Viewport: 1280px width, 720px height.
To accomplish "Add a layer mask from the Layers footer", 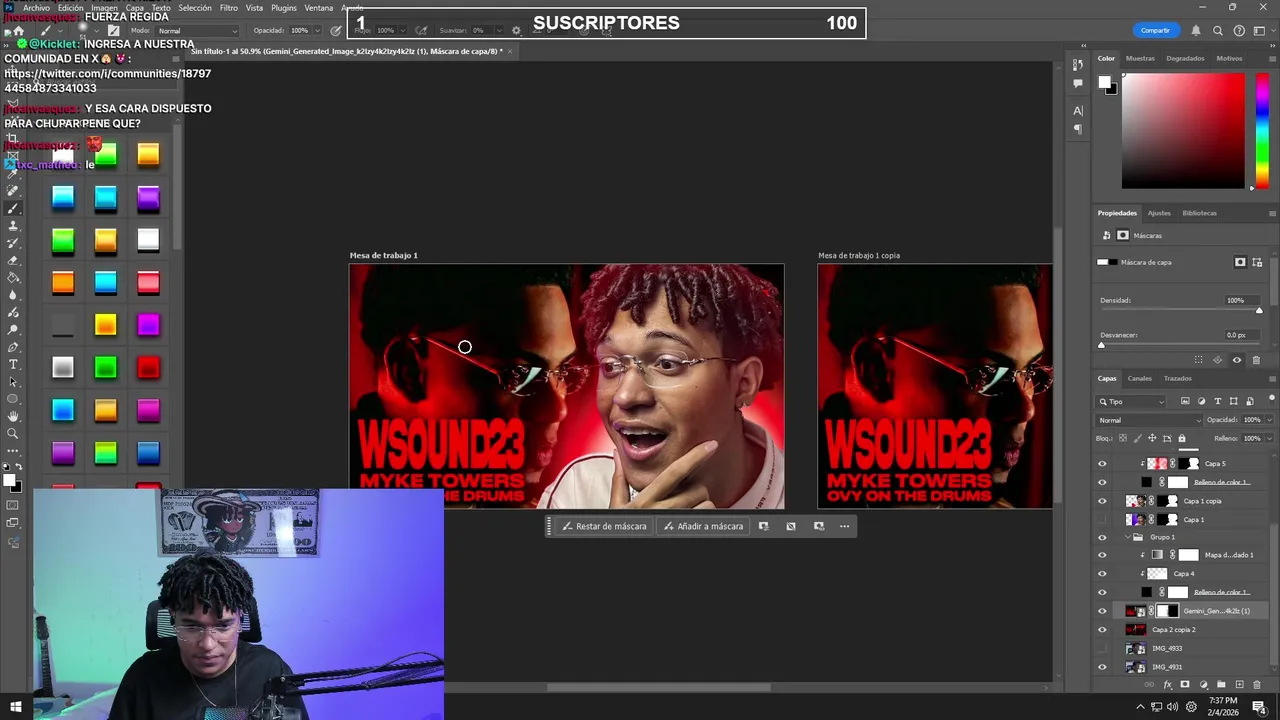I will coord(1185,685).
